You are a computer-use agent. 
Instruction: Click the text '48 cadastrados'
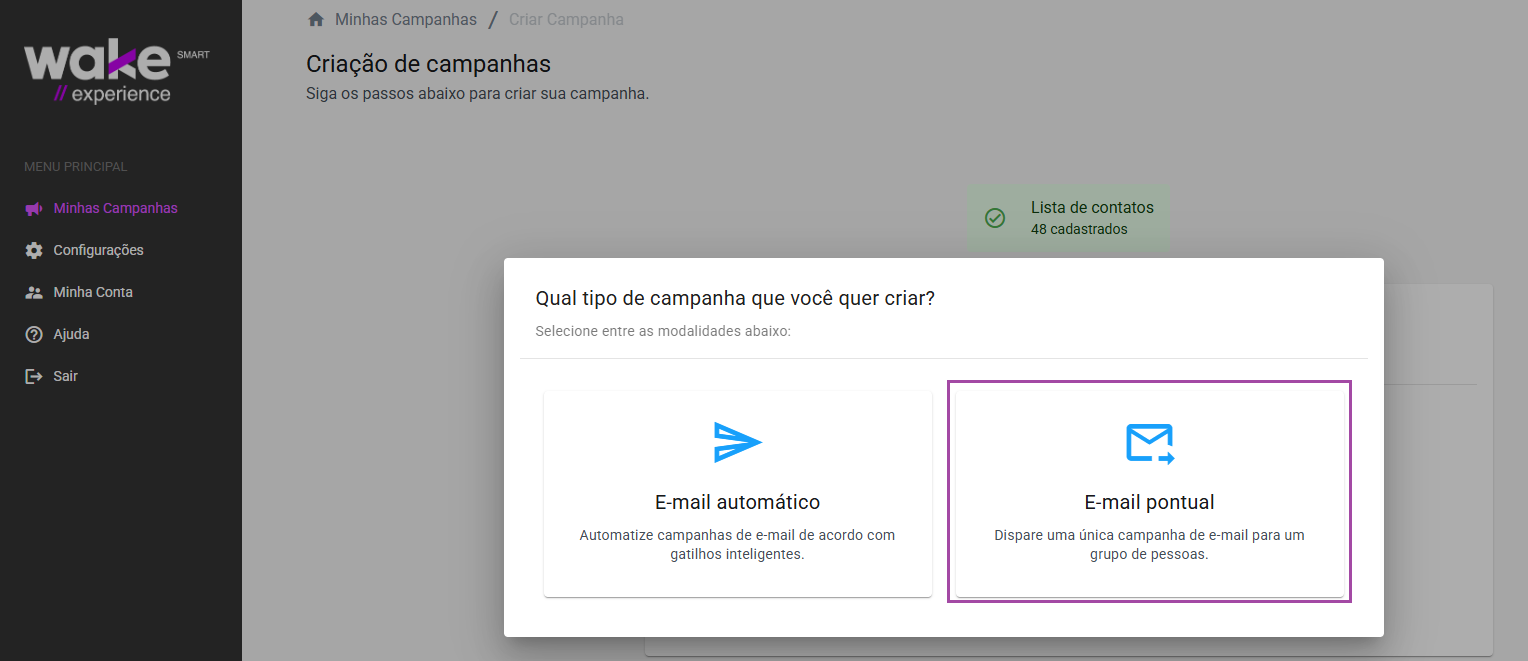click(x=1079, y=229)
